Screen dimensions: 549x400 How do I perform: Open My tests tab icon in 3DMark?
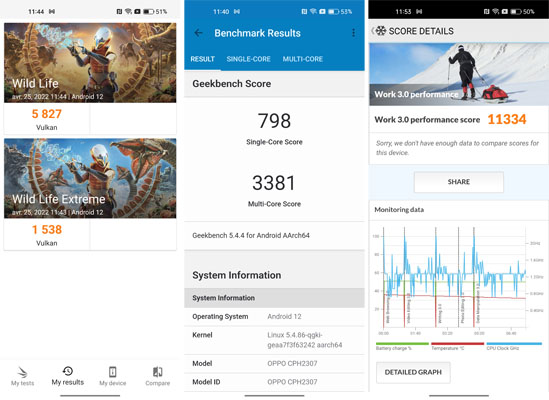[22, 372]
